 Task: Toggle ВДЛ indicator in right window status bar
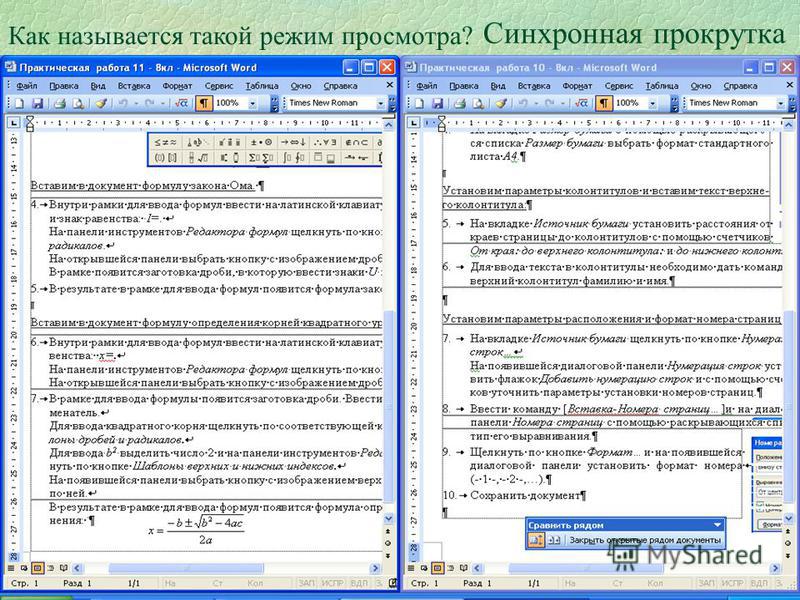(759, 583)
